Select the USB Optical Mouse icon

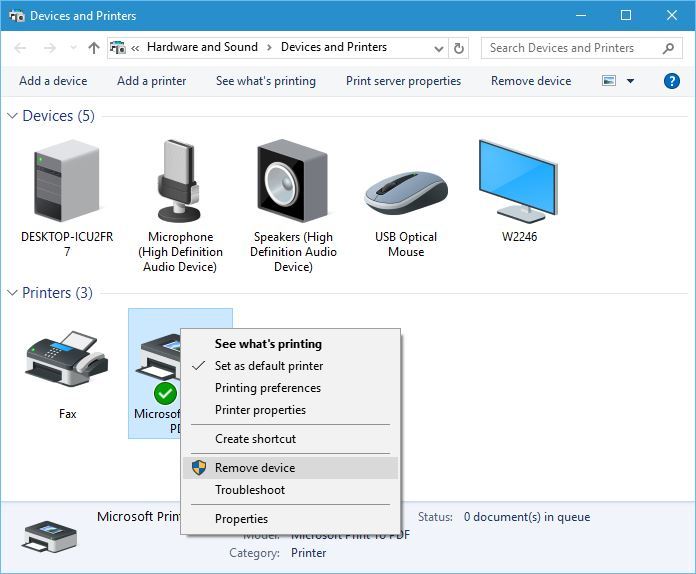(406, 193)
